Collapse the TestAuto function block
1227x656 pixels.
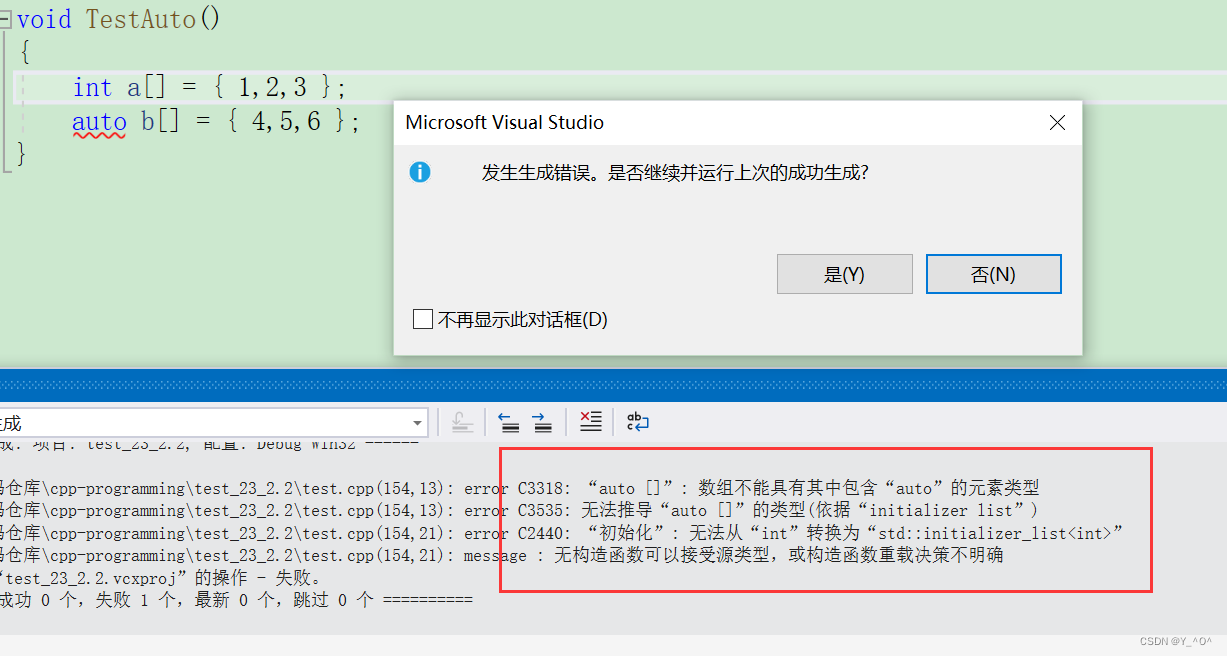(5, 18)
